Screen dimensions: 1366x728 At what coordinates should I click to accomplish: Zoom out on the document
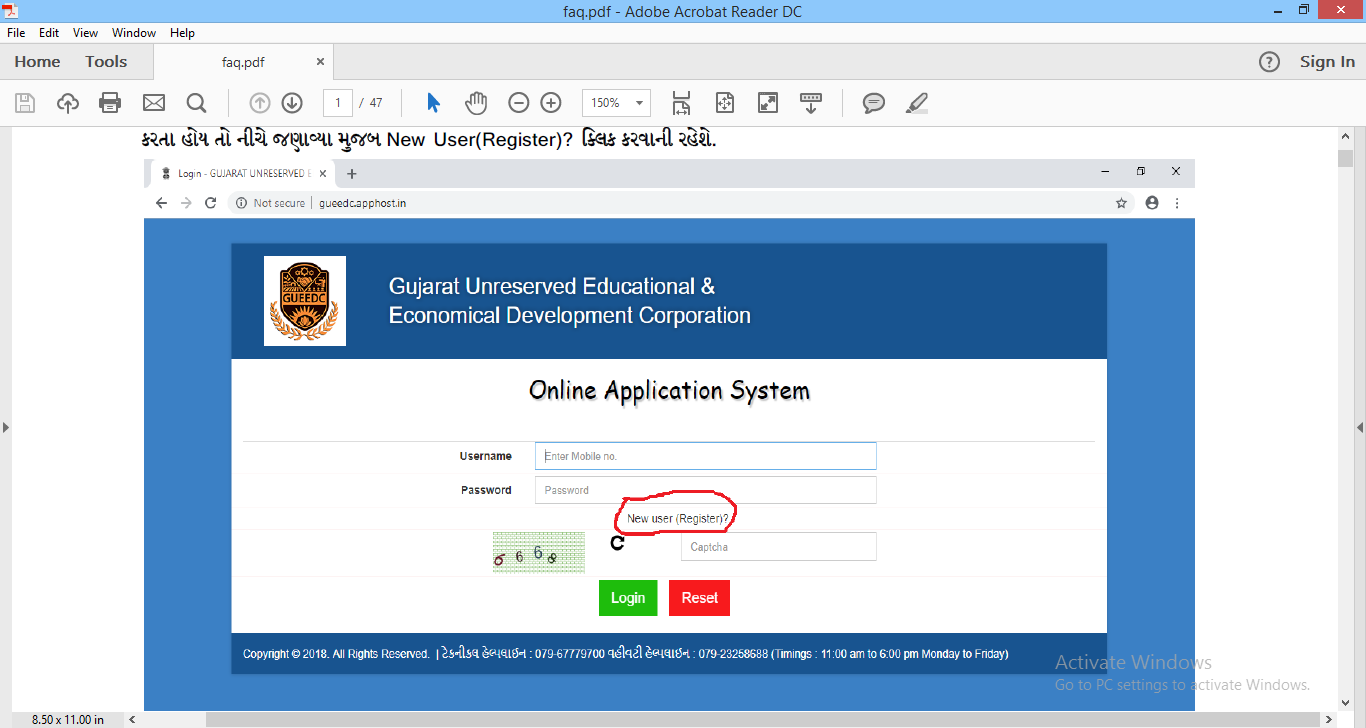[x=518, y=102]
